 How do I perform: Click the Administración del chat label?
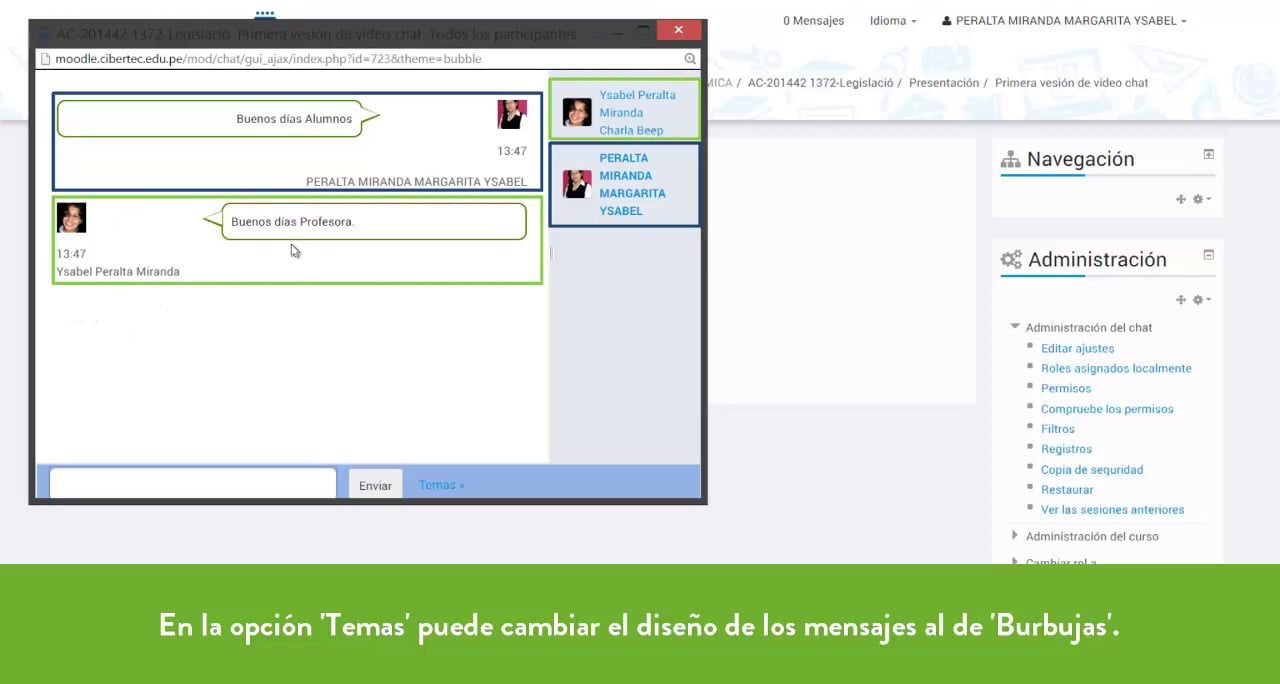pos(1089,328)
